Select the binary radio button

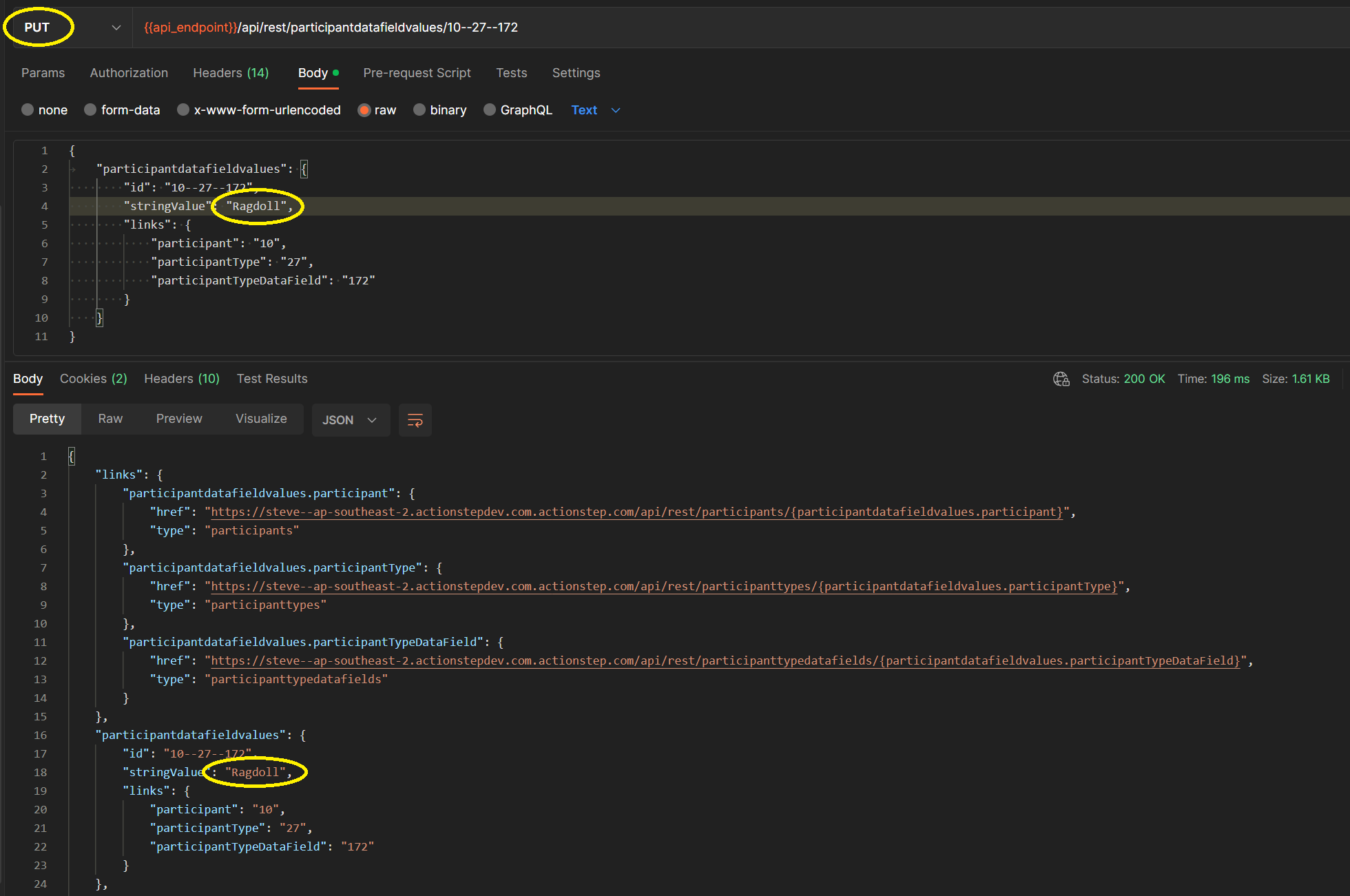pyautogui.click(x=419, y=110)
